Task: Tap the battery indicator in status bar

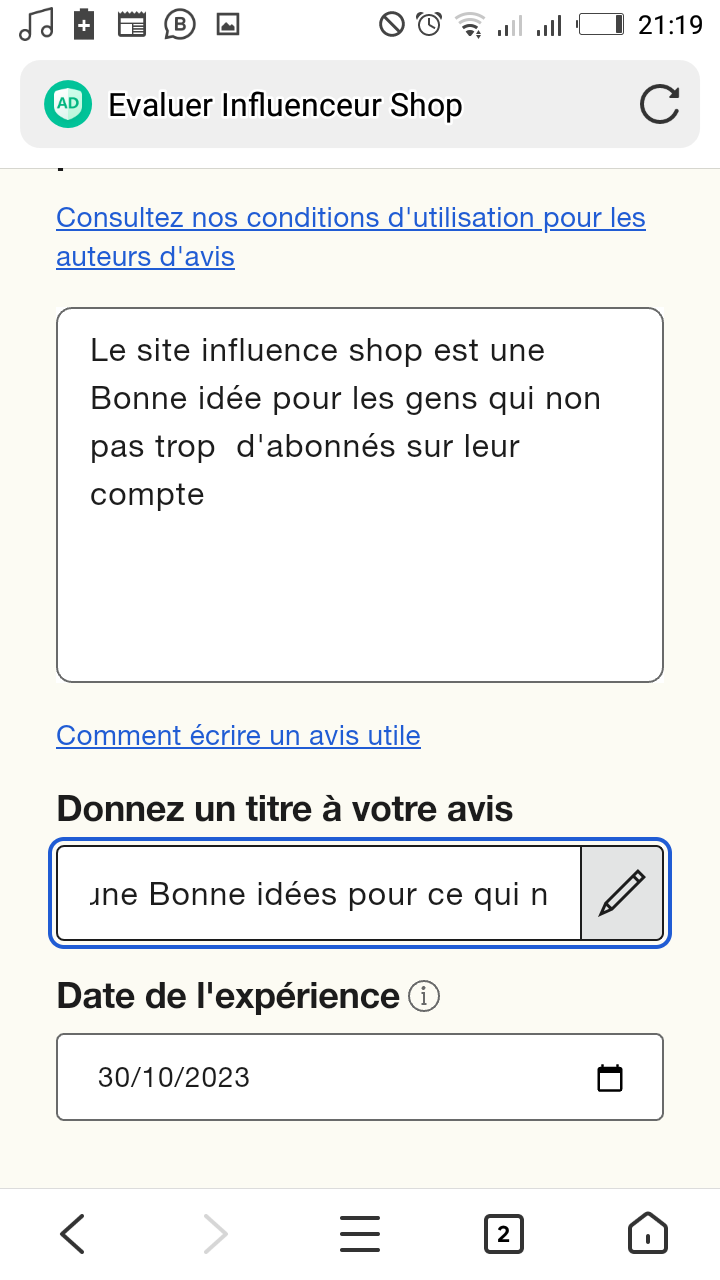Action: 602,24
